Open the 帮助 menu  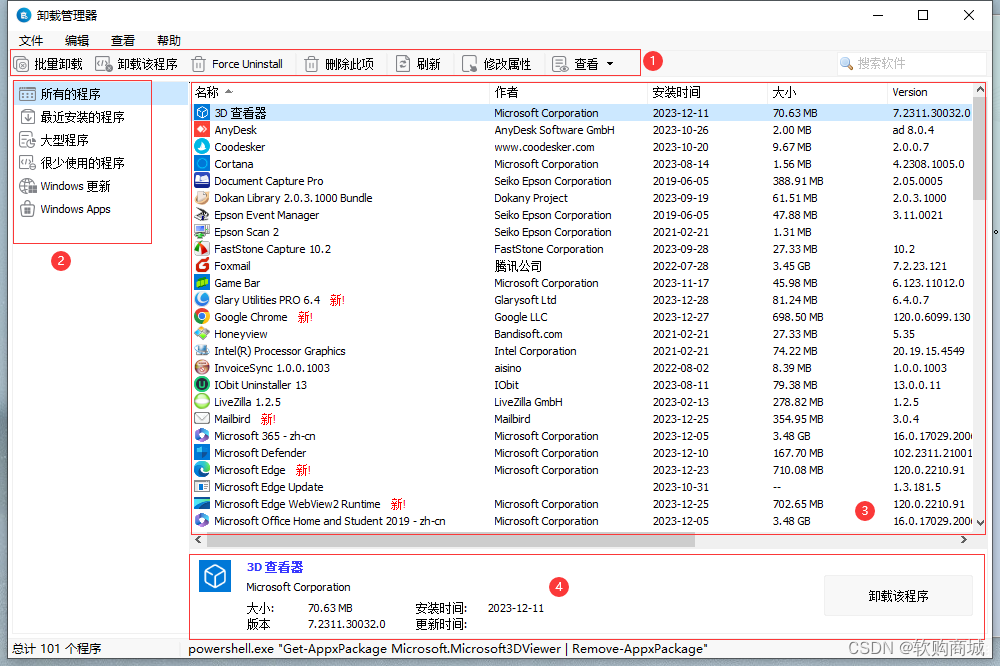[168, 40]
